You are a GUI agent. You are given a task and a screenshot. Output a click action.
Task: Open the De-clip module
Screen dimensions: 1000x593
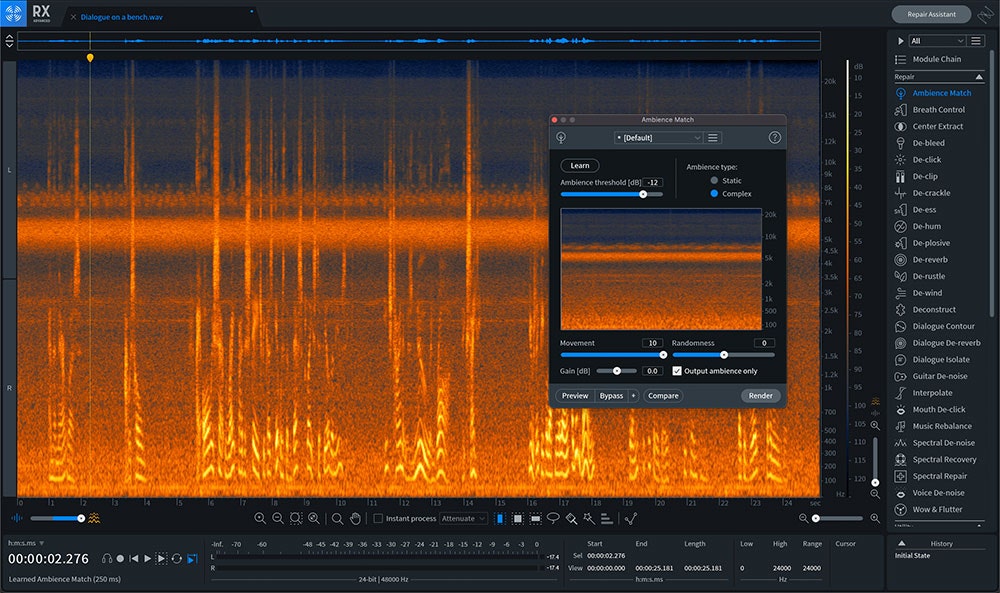pyautogui.click(x=925, y=176)
